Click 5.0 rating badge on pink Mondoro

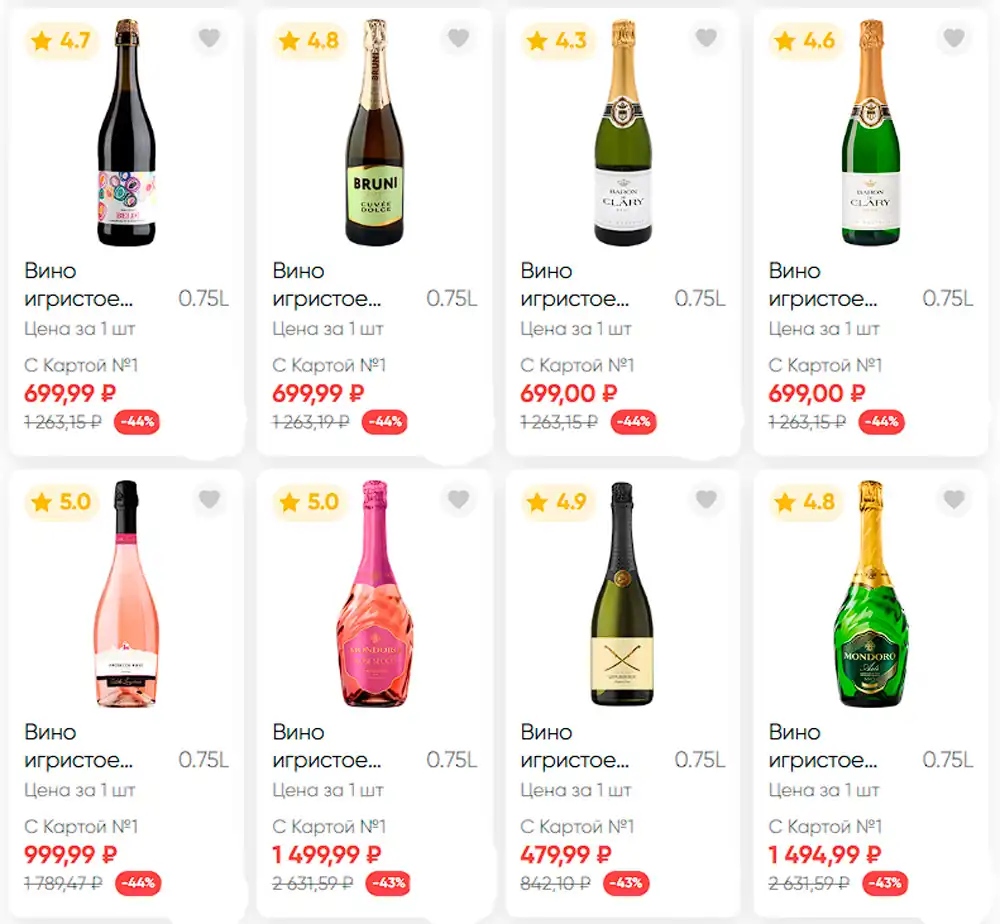point(309,502)
